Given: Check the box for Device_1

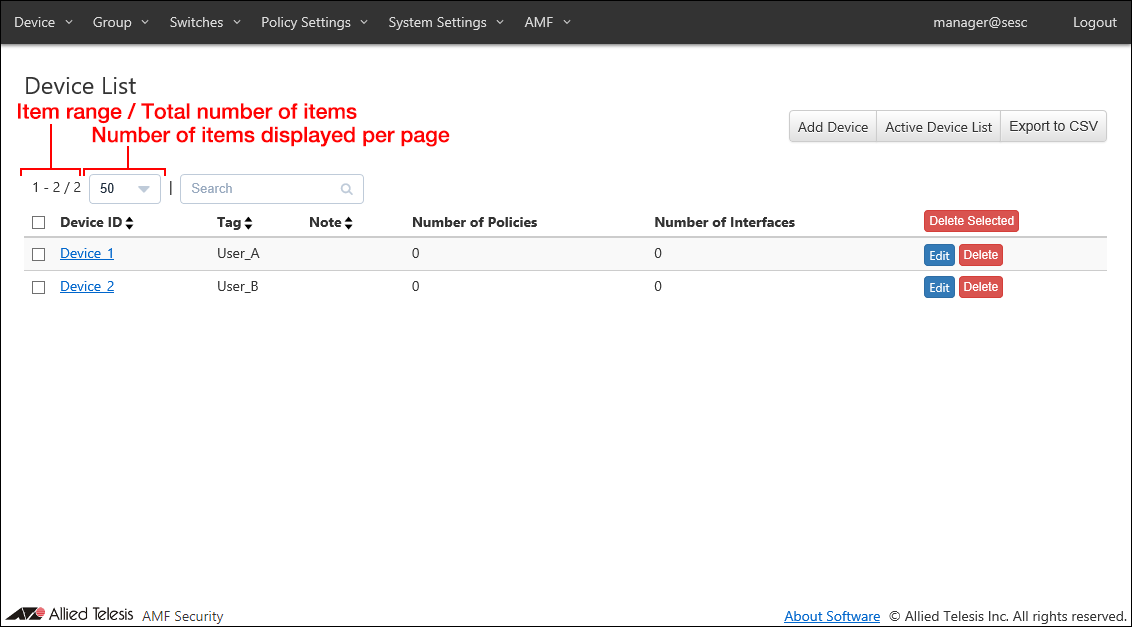Looking at the screenshot, I should 39,255.
